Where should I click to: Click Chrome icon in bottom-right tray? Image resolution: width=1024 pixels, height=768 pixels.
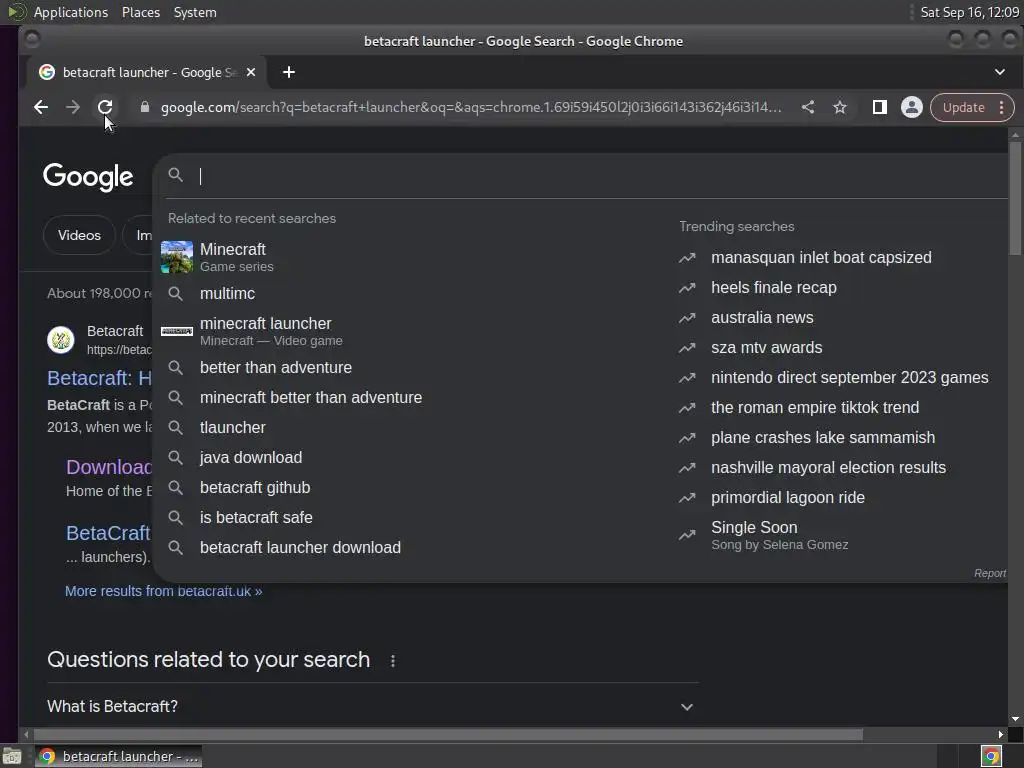(x=991, y=757)
